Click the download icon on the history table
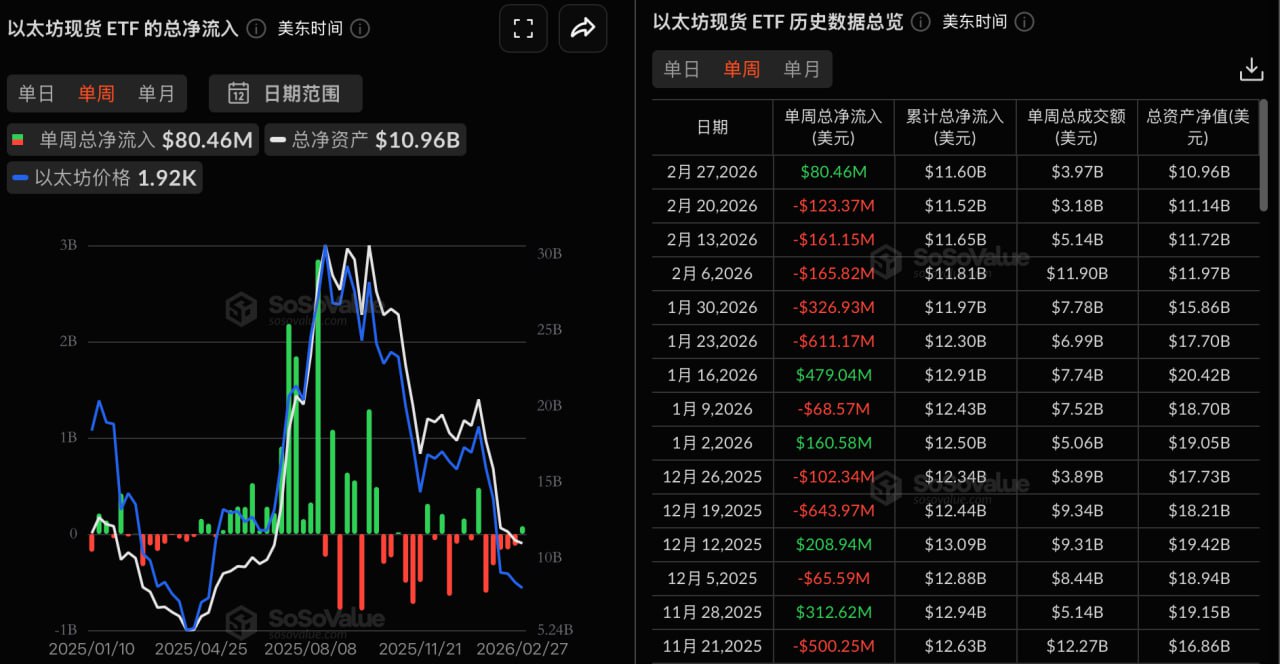Screen dimensions: 1280x664 click(1251, 69)
